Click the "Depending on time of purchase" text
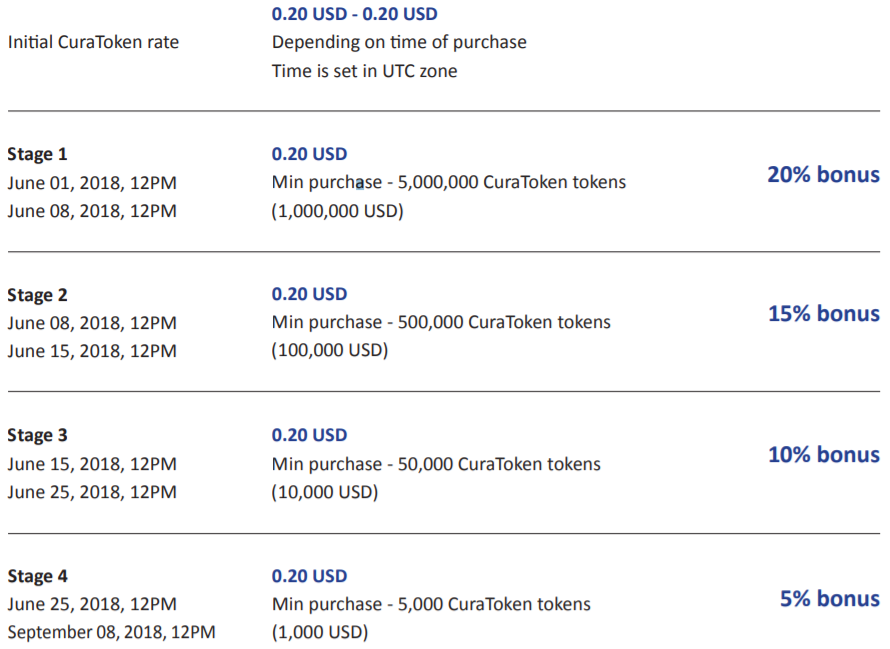Viewport: 890px width, 649px height. [399, 43]
